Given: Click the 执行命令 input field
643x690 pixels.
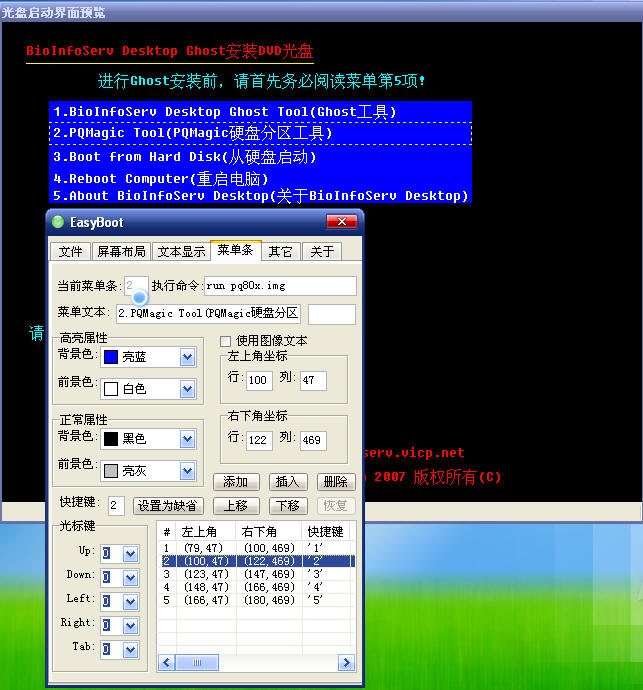Looking at the screenshot, I should pos(280,286).
